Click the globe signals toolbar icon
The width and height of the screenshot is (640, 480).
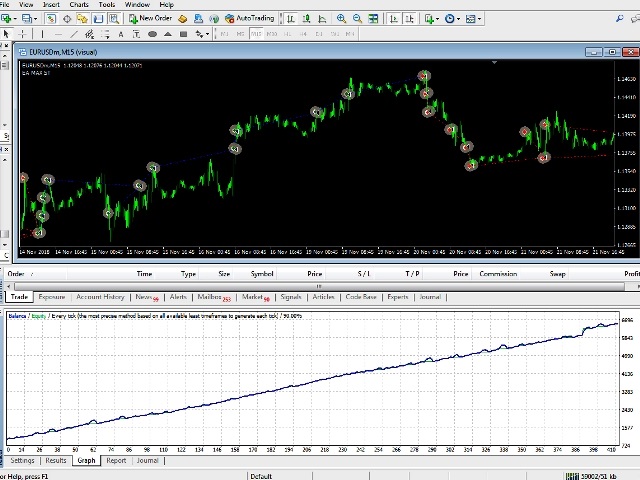(x=214, y=18)
